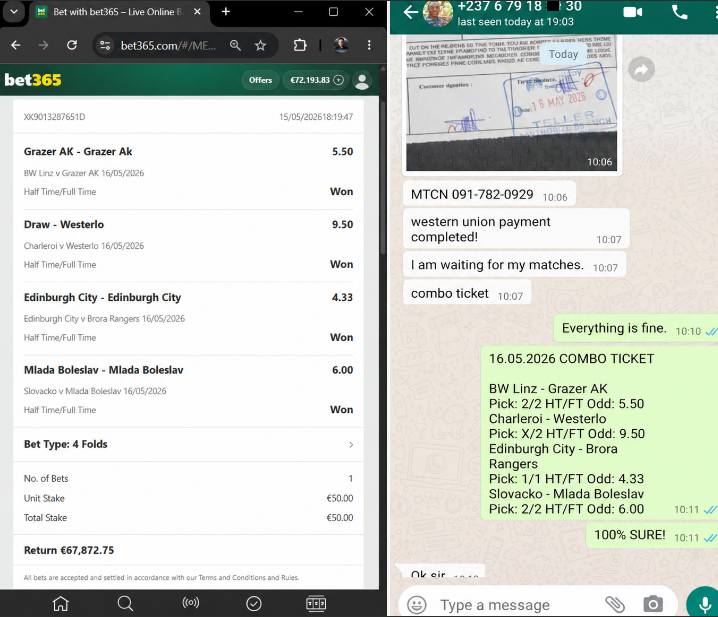Click the Return €67,872.75 line

click(69, 550)
